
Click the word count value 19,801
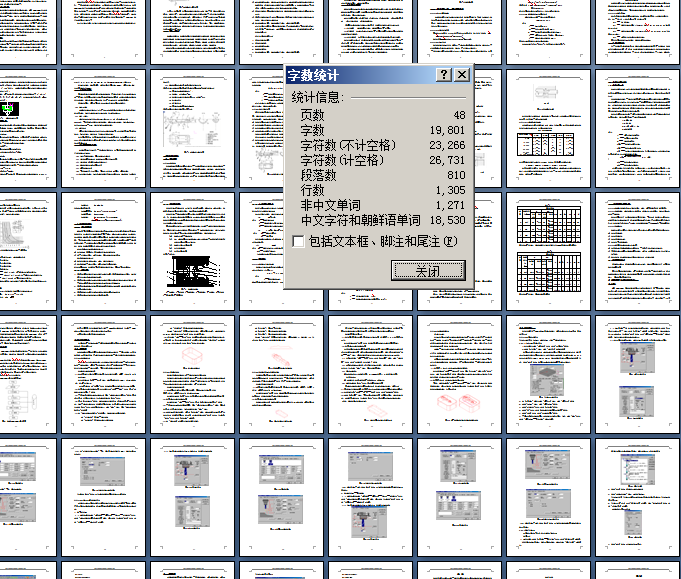tap(447, 130)
